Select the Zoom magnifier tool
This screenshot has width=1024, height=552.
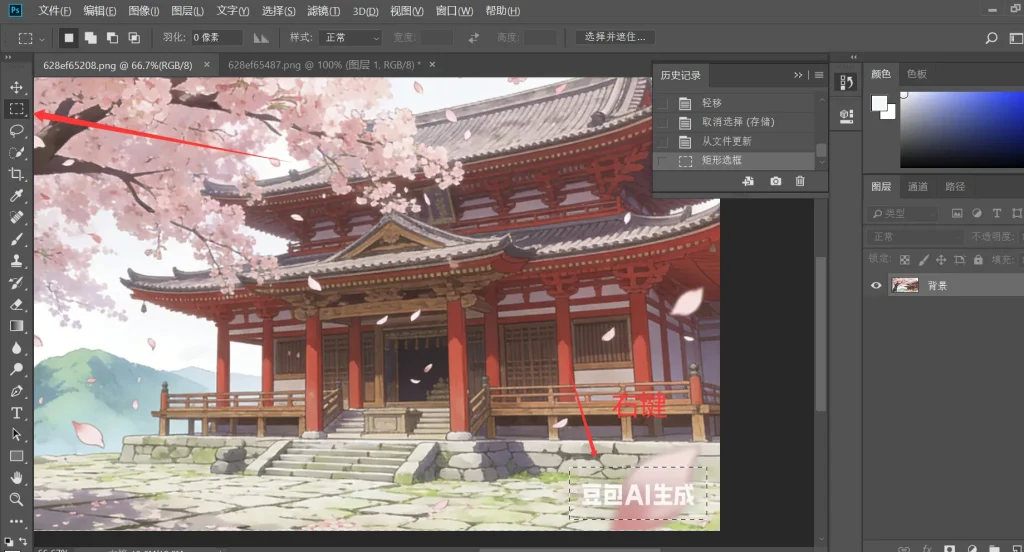tap(16, 499)
